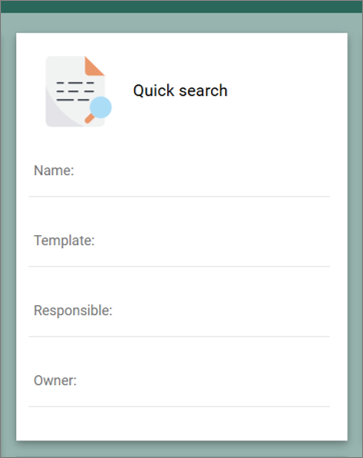
Task: Focus the Template input field
Action: (179, 249)
